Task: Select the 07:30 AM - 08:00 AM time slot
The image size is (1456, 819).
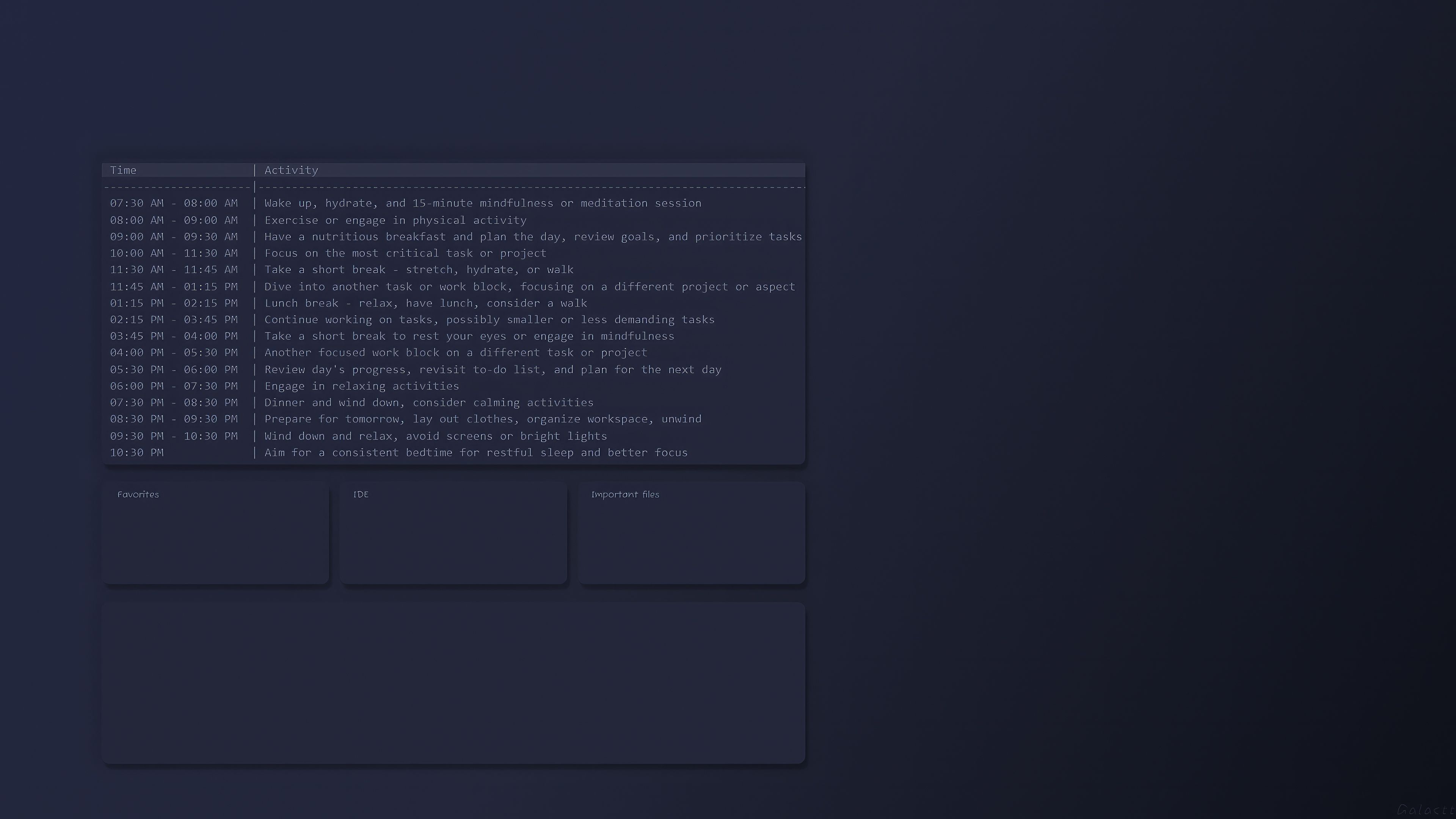Action: coord(174,203)
